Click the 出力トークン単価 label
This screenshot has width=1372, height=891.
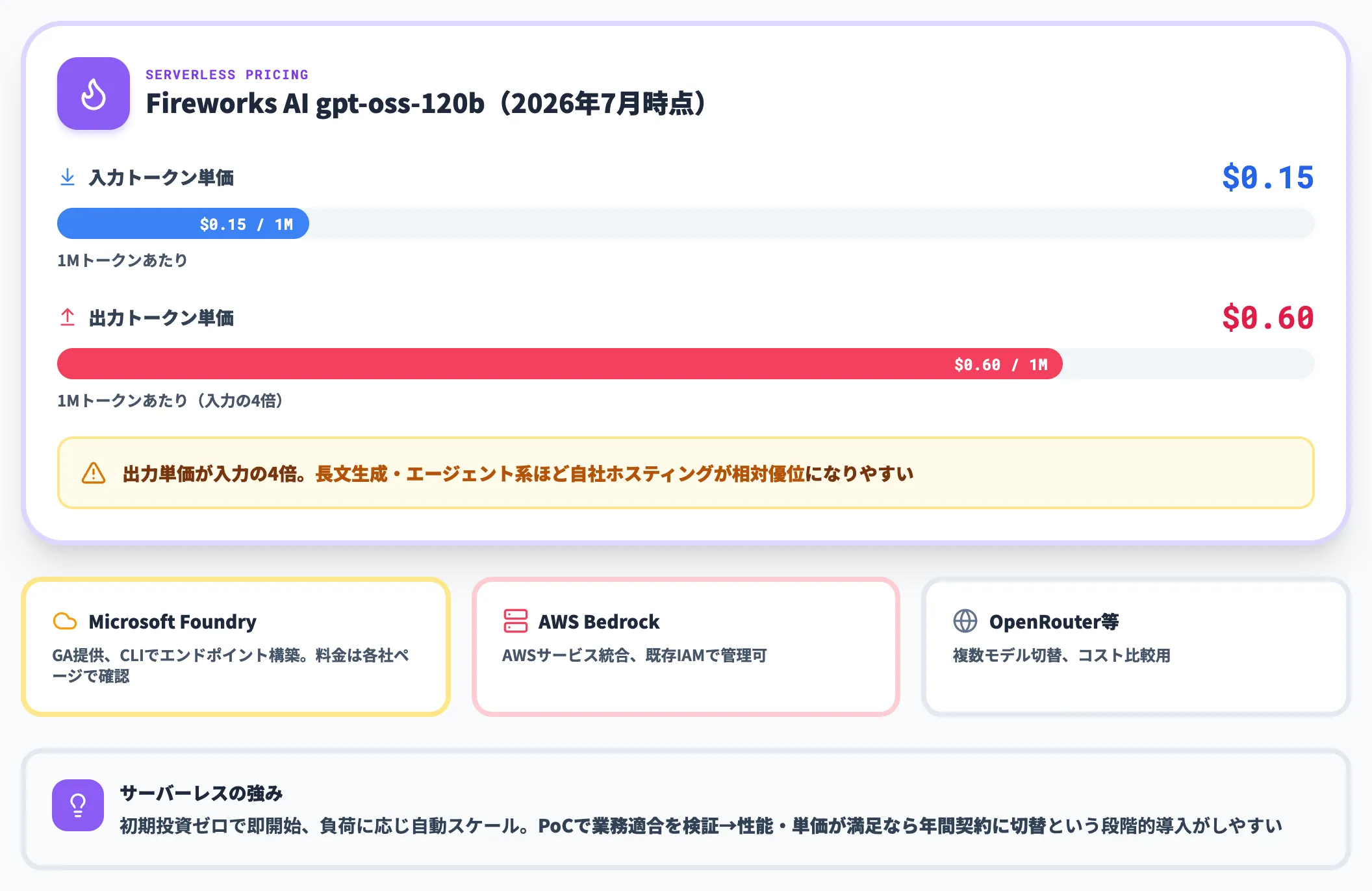point(161,318)
